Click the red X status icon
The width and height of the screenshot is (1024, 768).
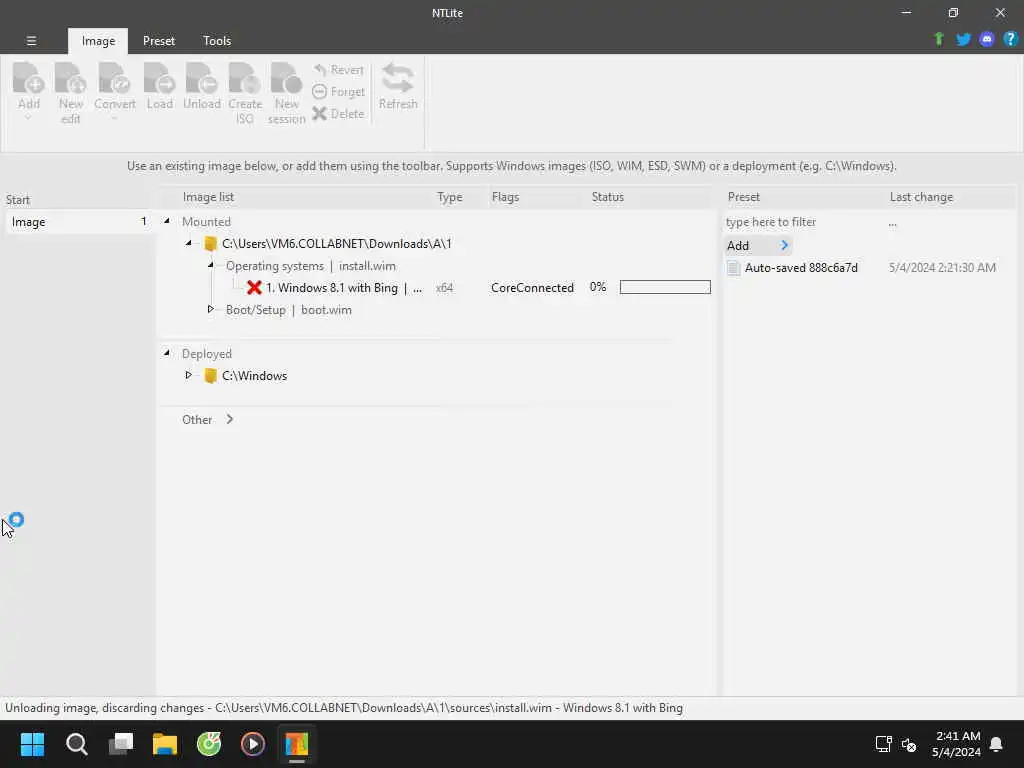coord(254,287)
